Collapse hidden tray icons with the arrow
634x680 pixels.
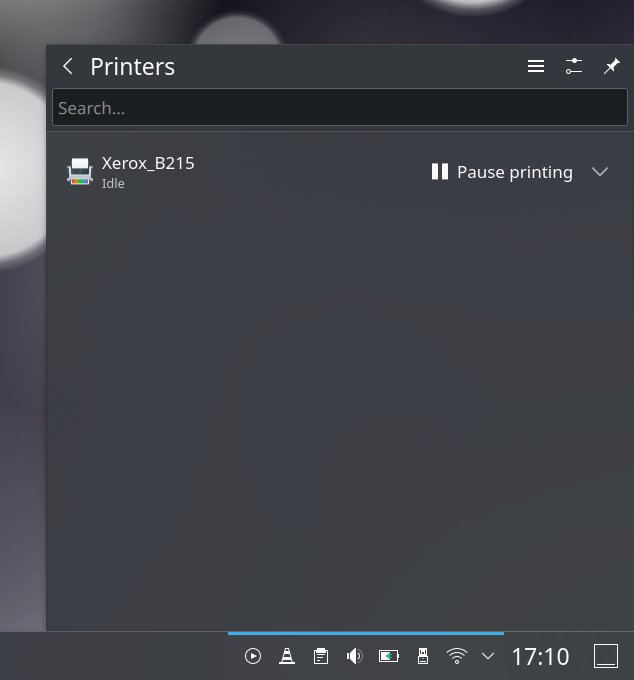click(x=488, y=656)
